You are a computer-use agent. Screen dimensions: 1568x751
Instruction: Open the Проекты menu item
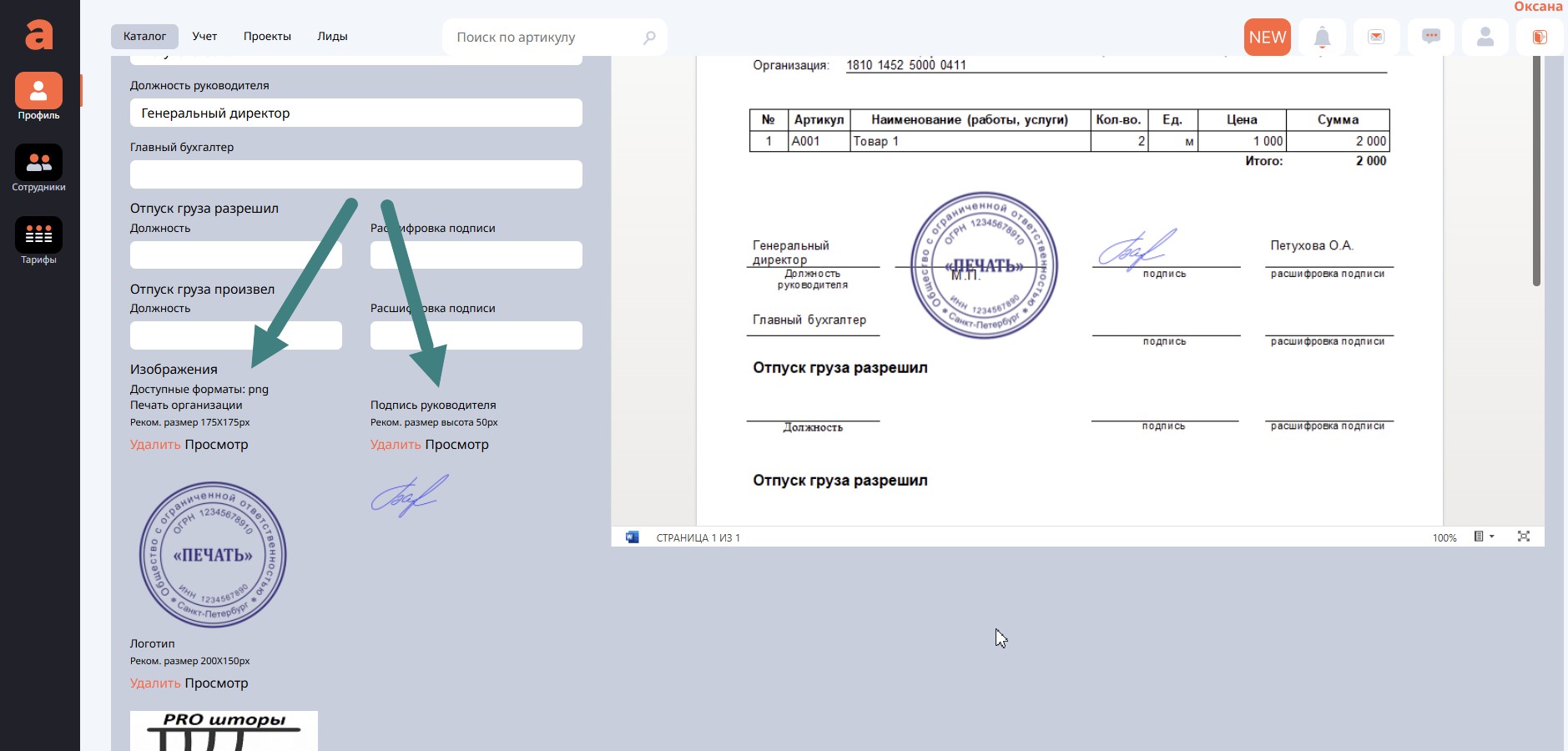tap(267, 37)
